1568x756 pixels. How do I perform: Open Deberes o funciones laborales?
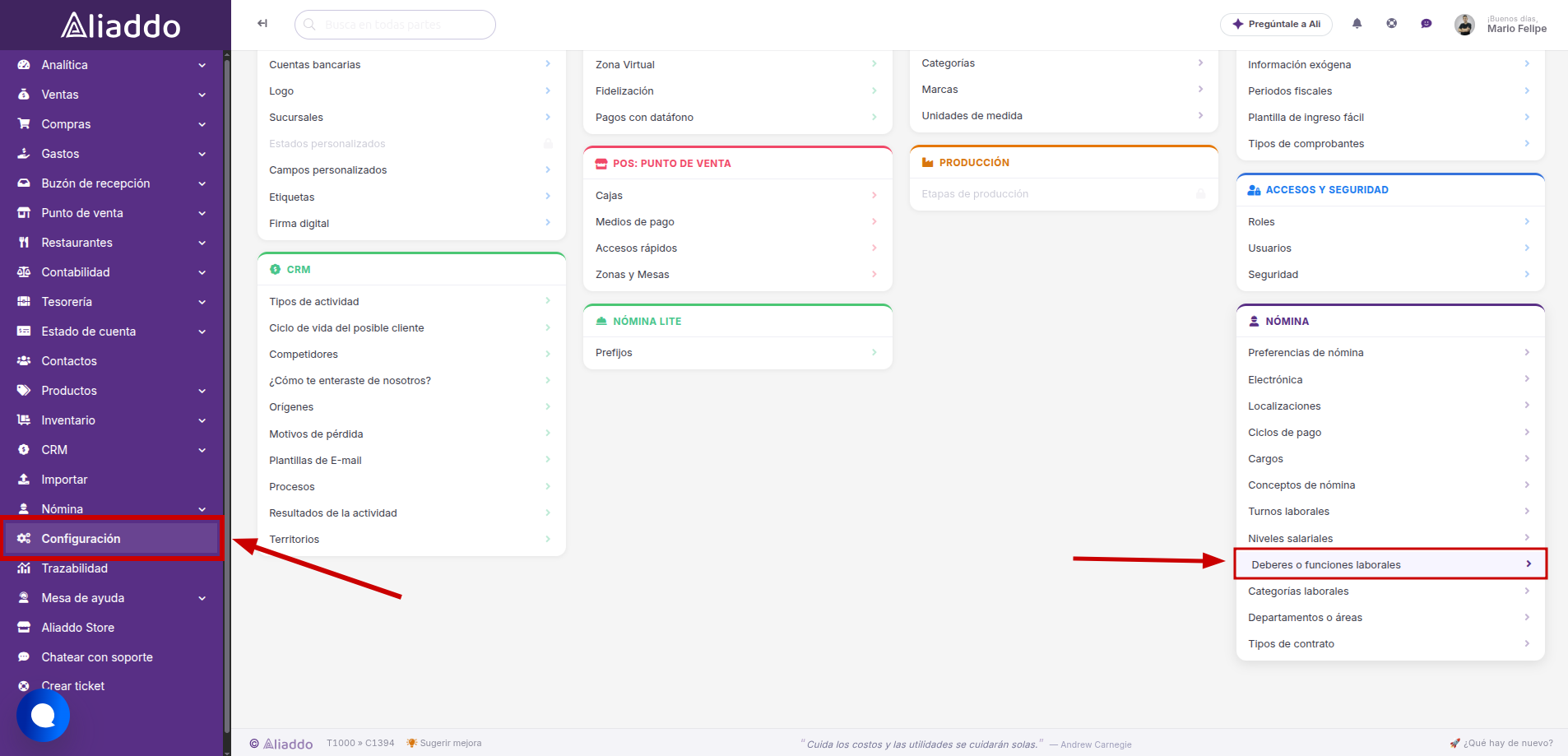[1390, 564]
